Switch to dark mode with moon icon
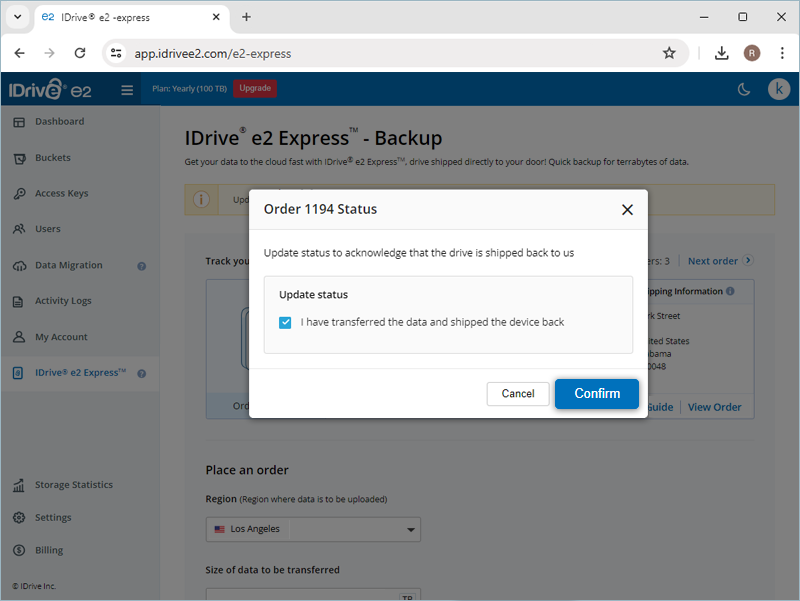The height and width of the screenshot is (601, 800). [744, 90]
